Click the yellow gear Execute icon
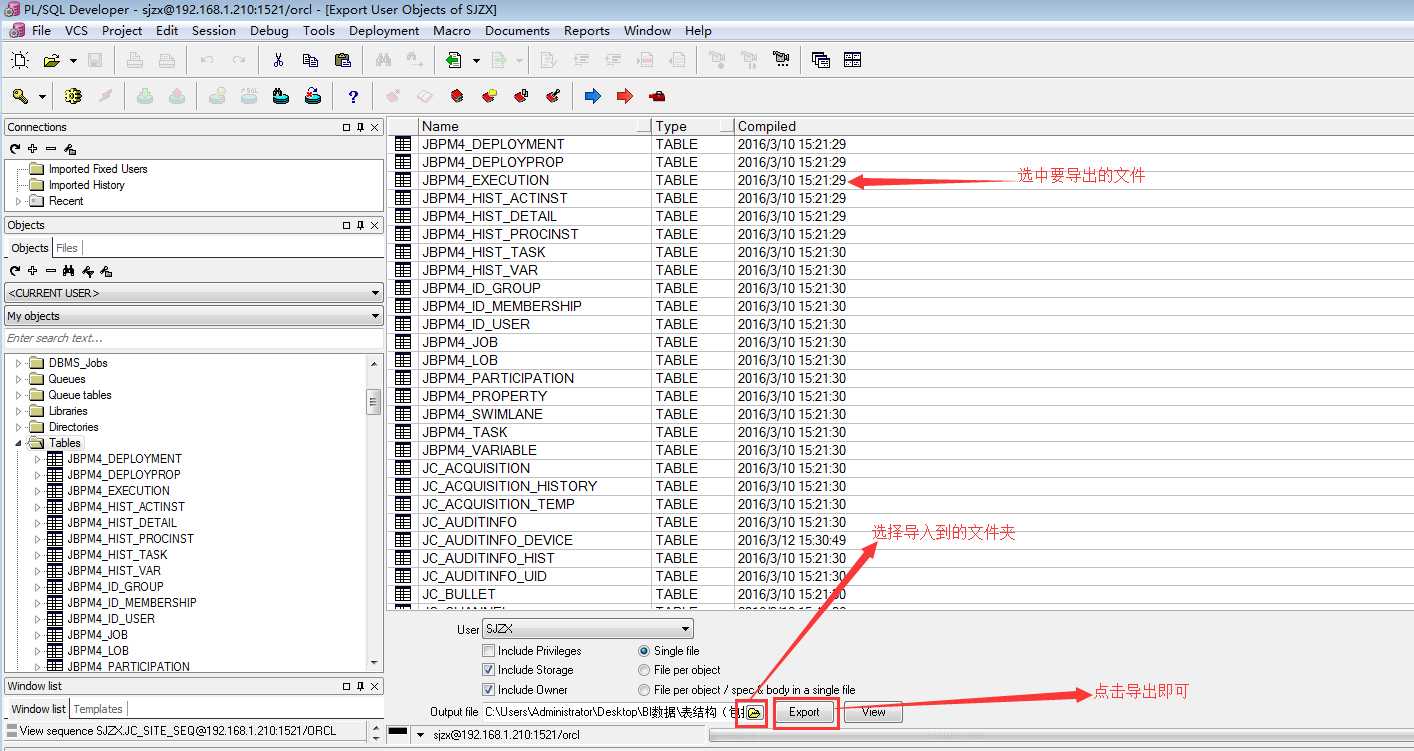The image size is (1414, 751). (73, 96)
